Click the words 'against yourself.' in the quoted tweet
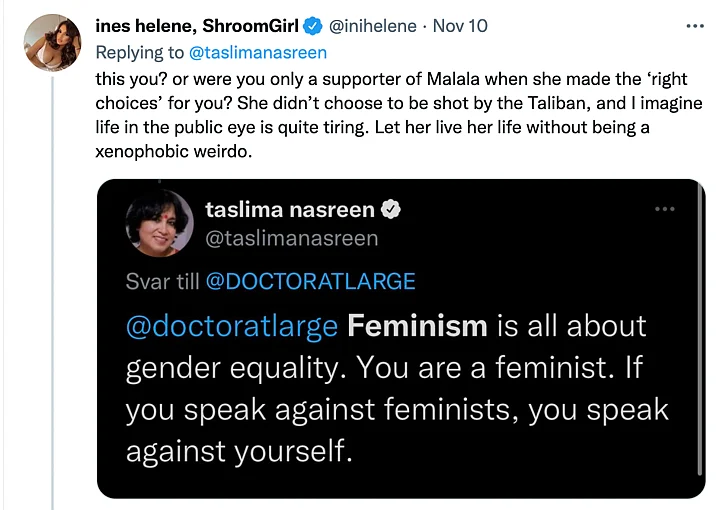Viewport: 720px width, 510px height. click(240, 452)
